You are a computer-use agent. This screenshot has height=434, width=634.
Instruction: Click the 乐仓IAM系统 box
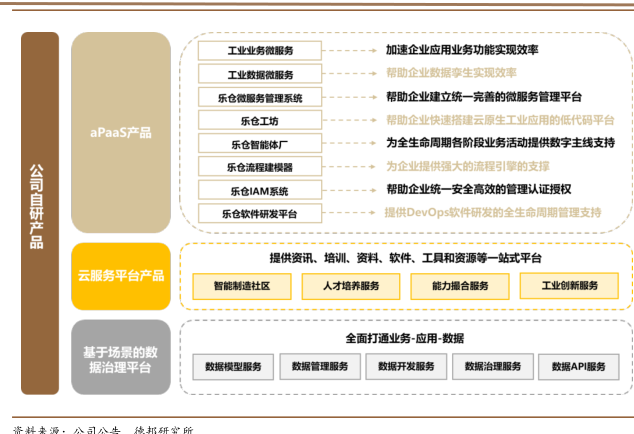tap(259, 190)
